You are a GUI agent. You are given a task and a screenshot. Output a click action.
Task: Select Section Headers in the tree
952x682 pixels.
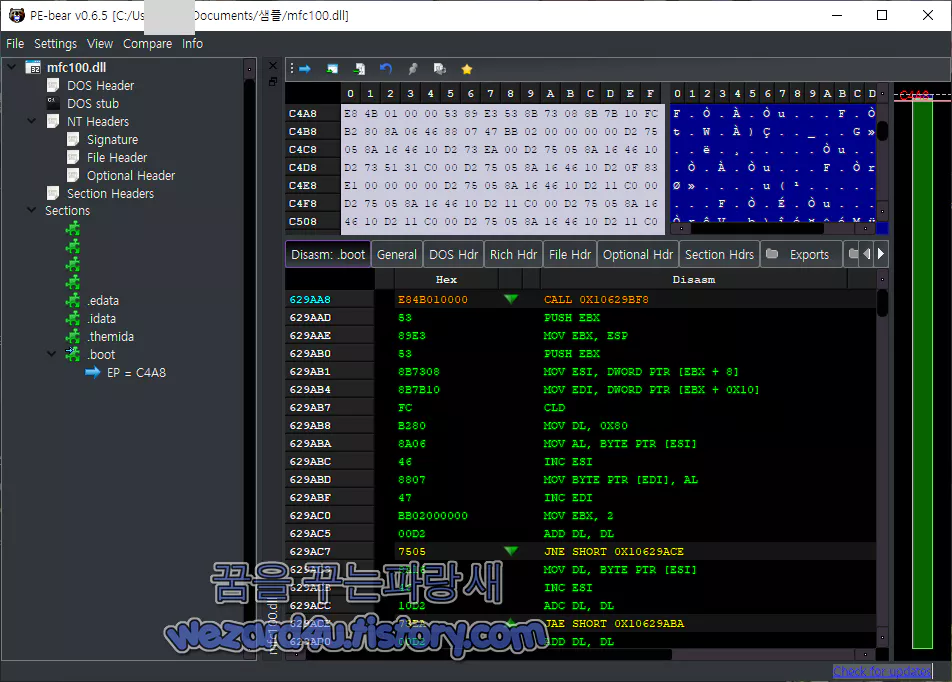(x=110, y=194)
